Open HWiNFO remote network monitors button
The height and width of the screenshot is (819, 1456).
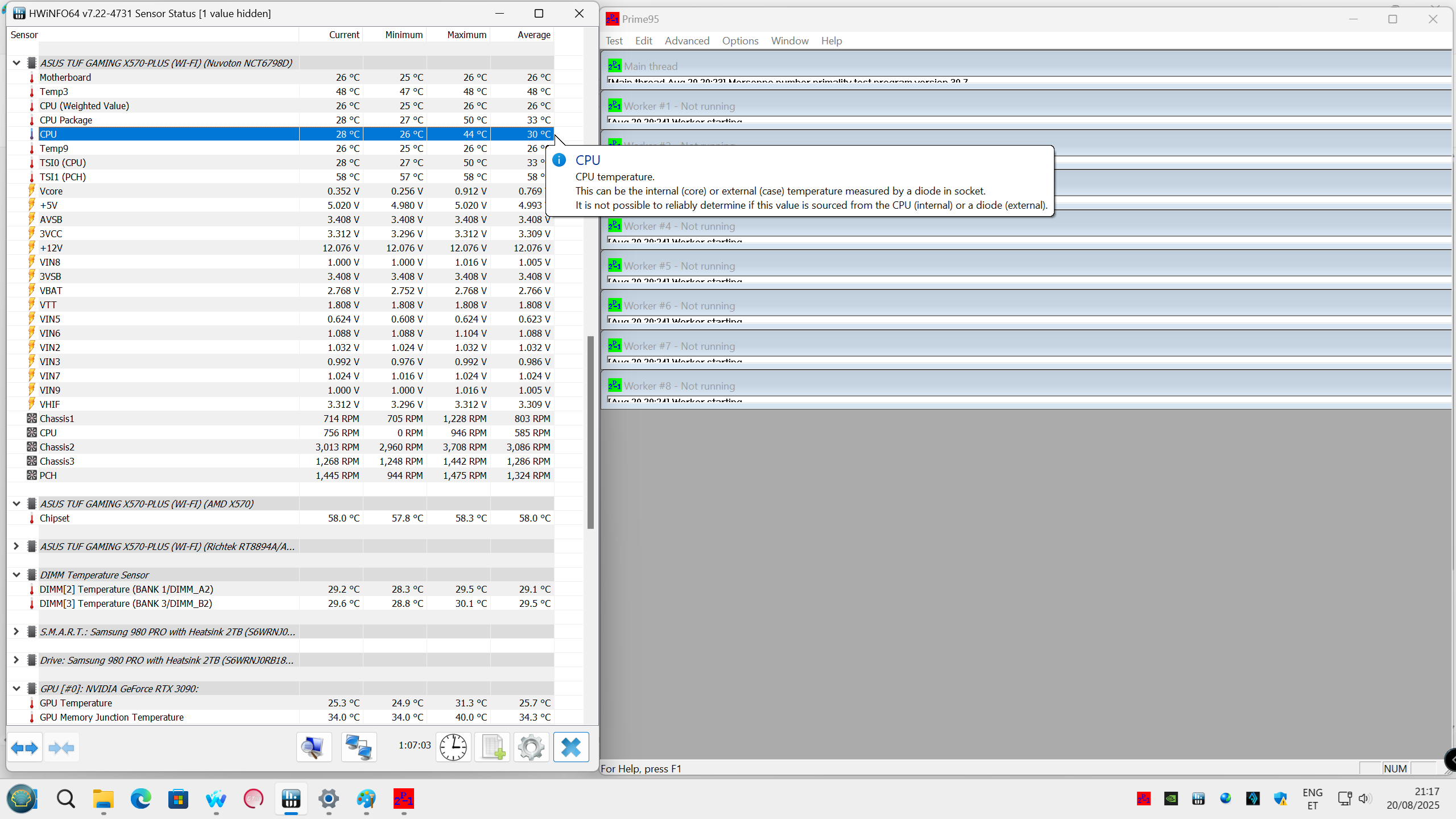point(359,747)
